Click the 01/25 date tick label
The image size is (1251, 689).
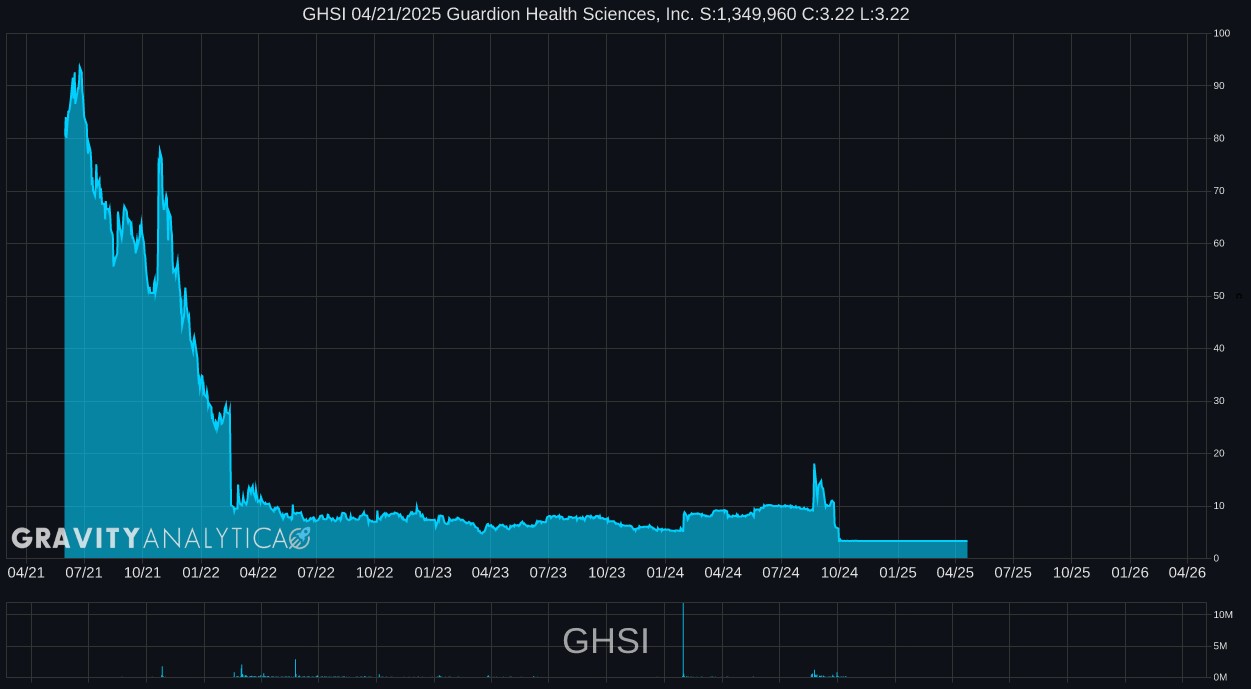898,573
